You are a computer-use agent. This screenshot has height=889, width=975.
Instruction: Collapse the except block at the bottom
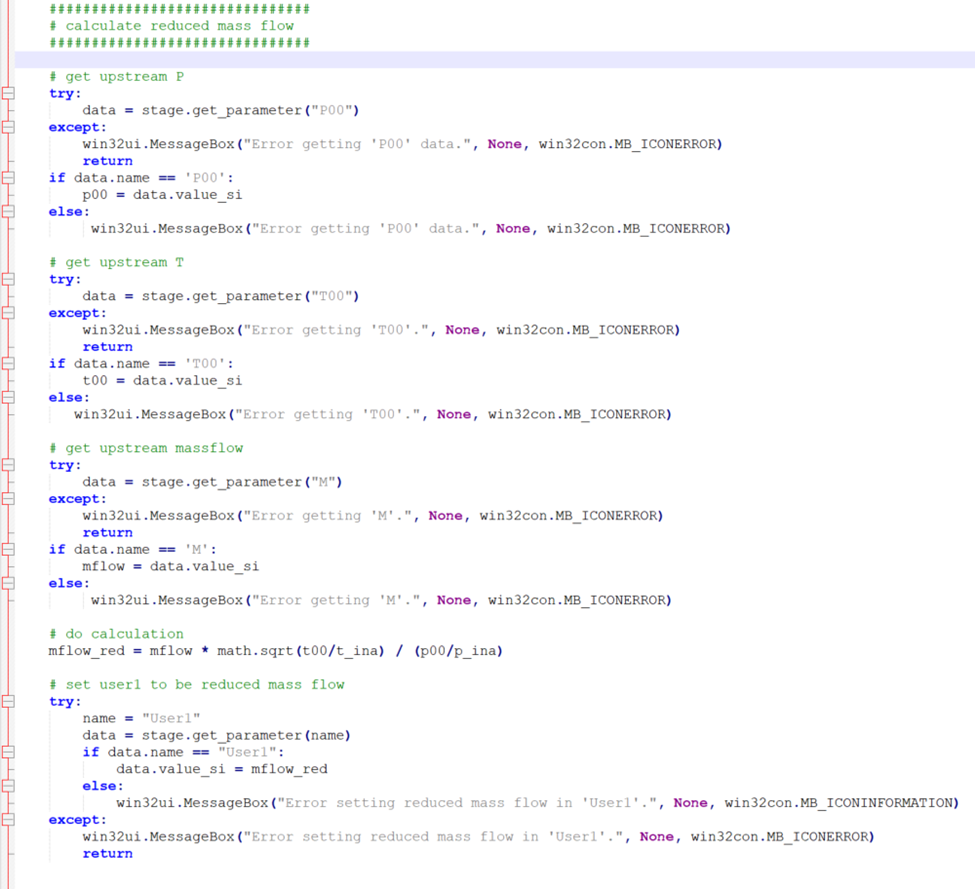(x=8, y=819)
